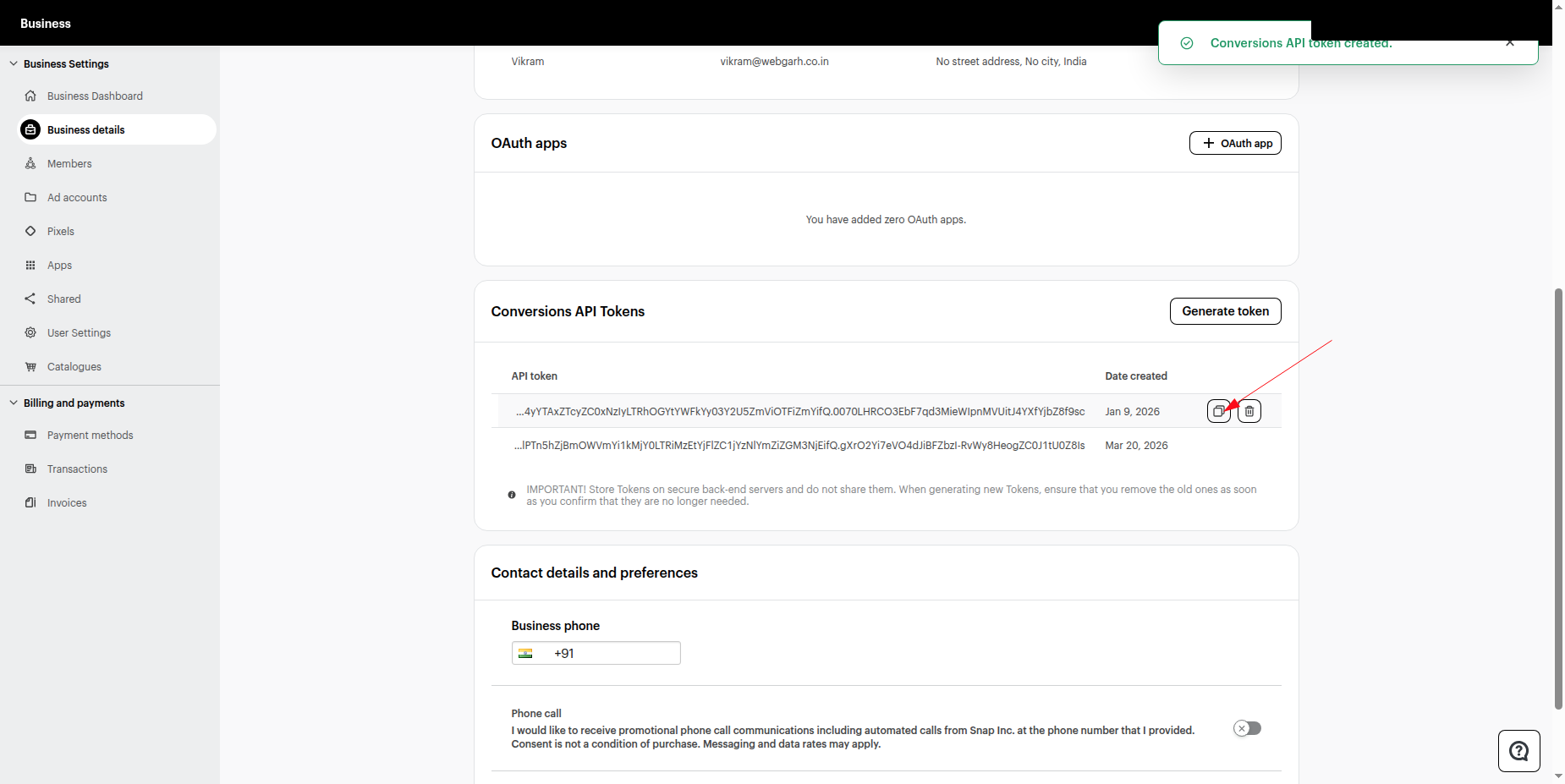This screenshot has width=1565, height=784.
Task: Click the info icon beside IMPORTANT notice
Action: click(x=512, y=495)
